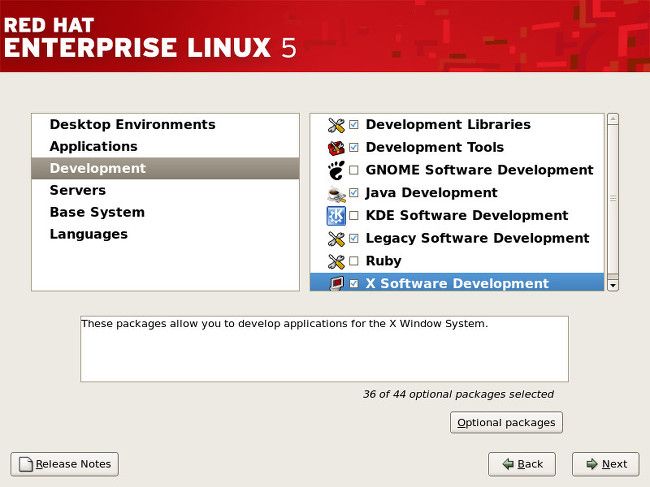
Task: Select the X Software Development label
Action: point(457,283)
